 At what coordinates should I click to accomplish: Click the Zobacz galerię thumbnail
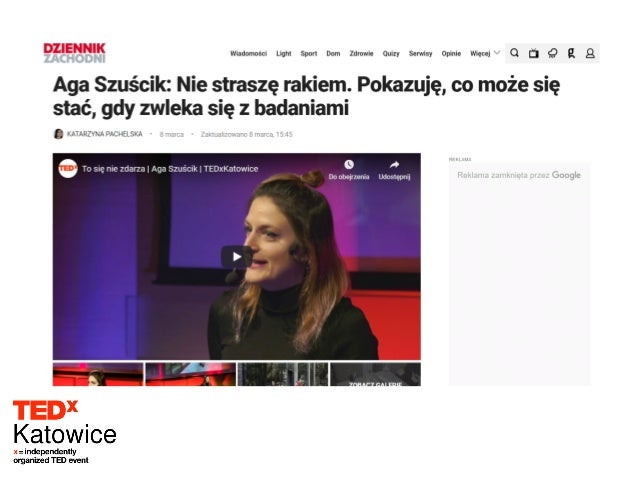click(x=375, y=374)
